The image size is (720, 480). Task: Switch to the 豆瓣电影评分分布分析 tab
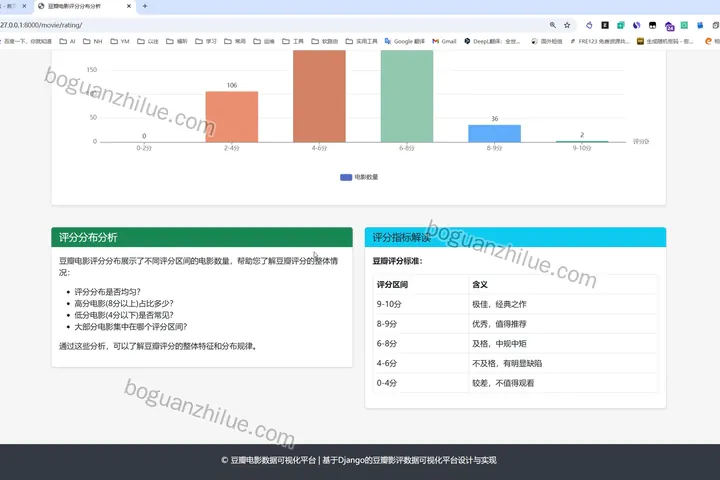(x=84, y=6)
